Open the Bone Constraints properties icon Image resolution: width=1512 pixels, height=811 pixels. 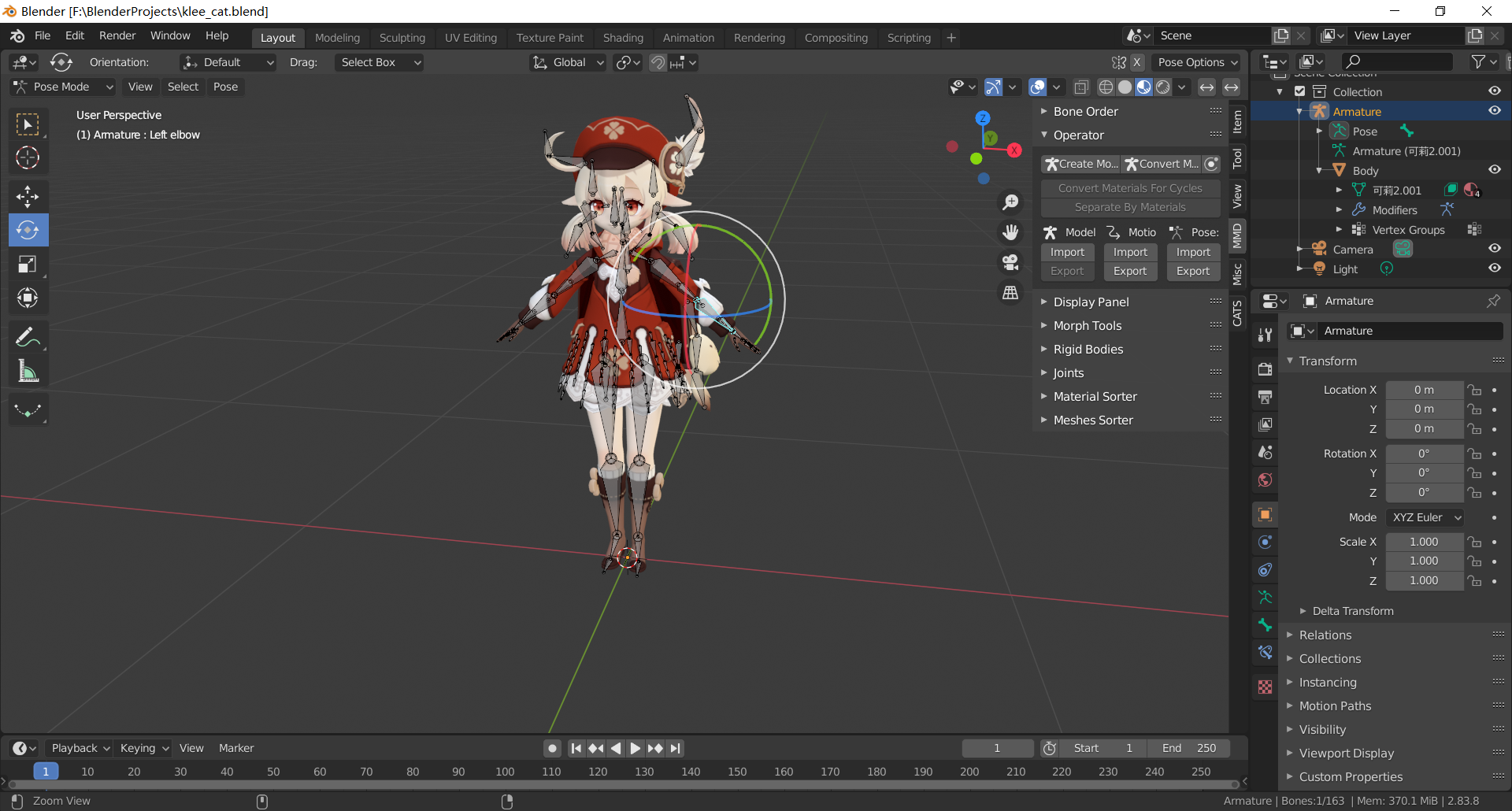point(1265,652)
